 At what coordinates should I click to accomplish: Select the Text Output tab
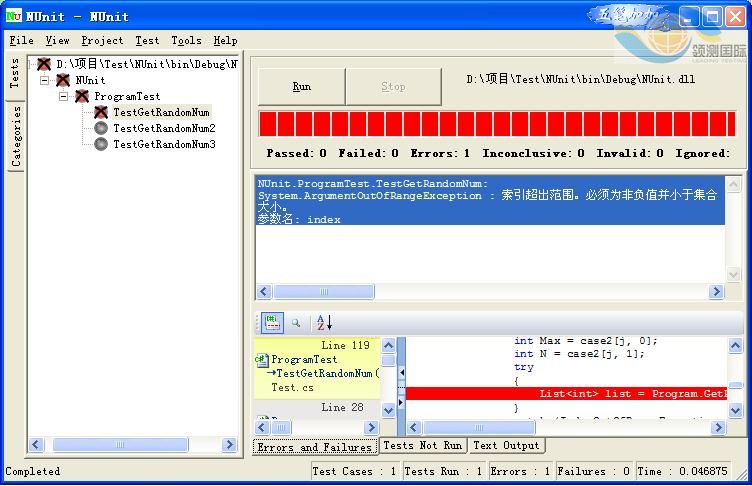pyautogui.click(x=506, y=445)
